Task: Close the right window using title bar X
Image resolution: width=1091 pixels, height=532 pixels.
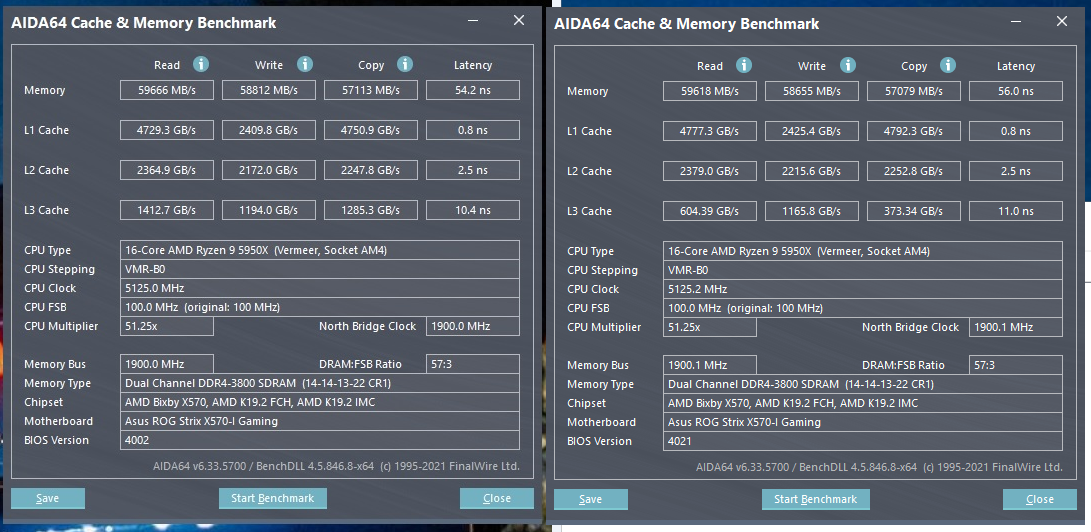Action: pyautogui.click(x=1061, y=21)
